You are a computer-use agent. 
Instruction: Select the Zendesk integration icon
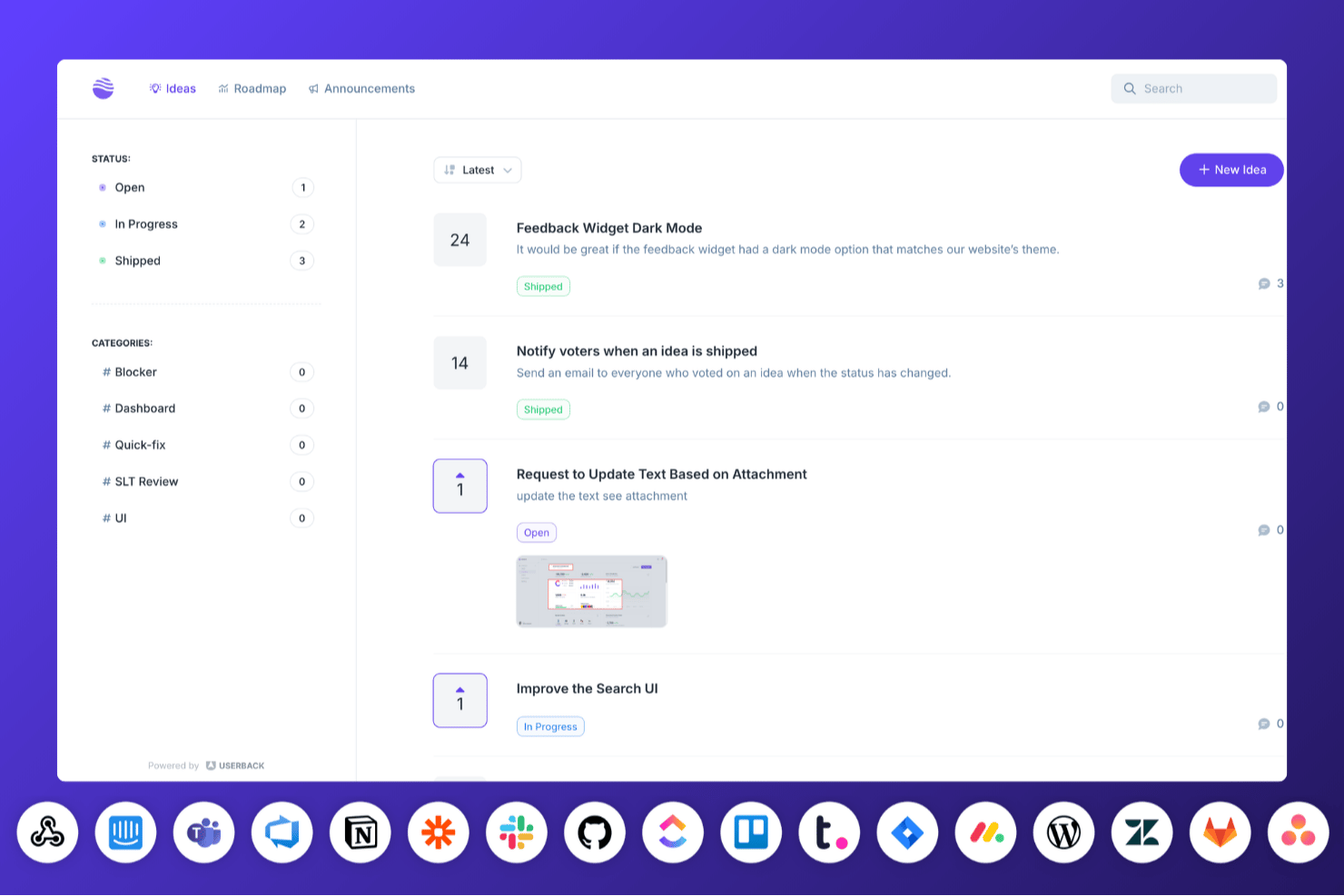(x=1141, y=832)
